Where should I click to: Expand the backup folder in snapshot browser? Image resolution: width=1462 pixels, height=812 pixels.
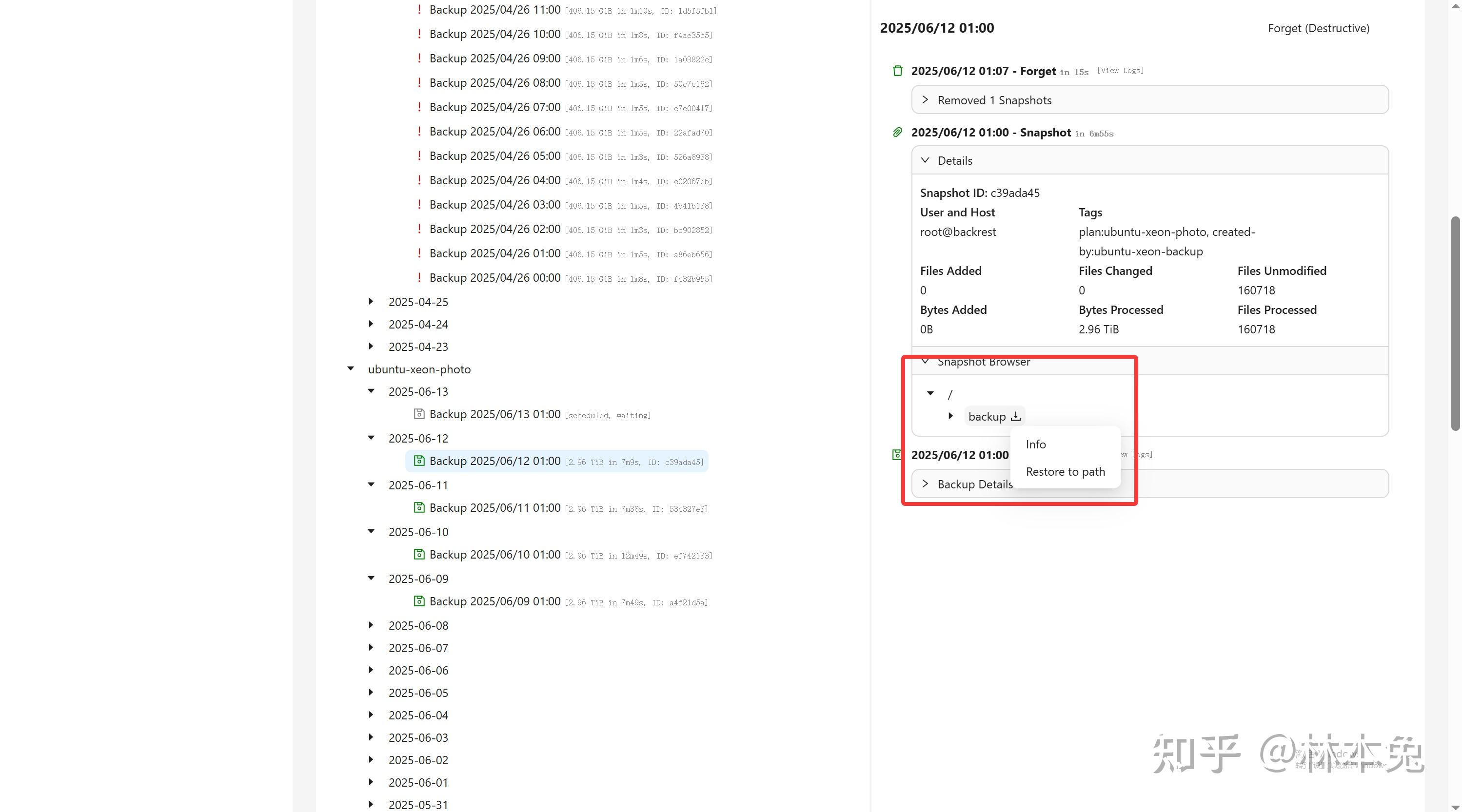(950, 416)
